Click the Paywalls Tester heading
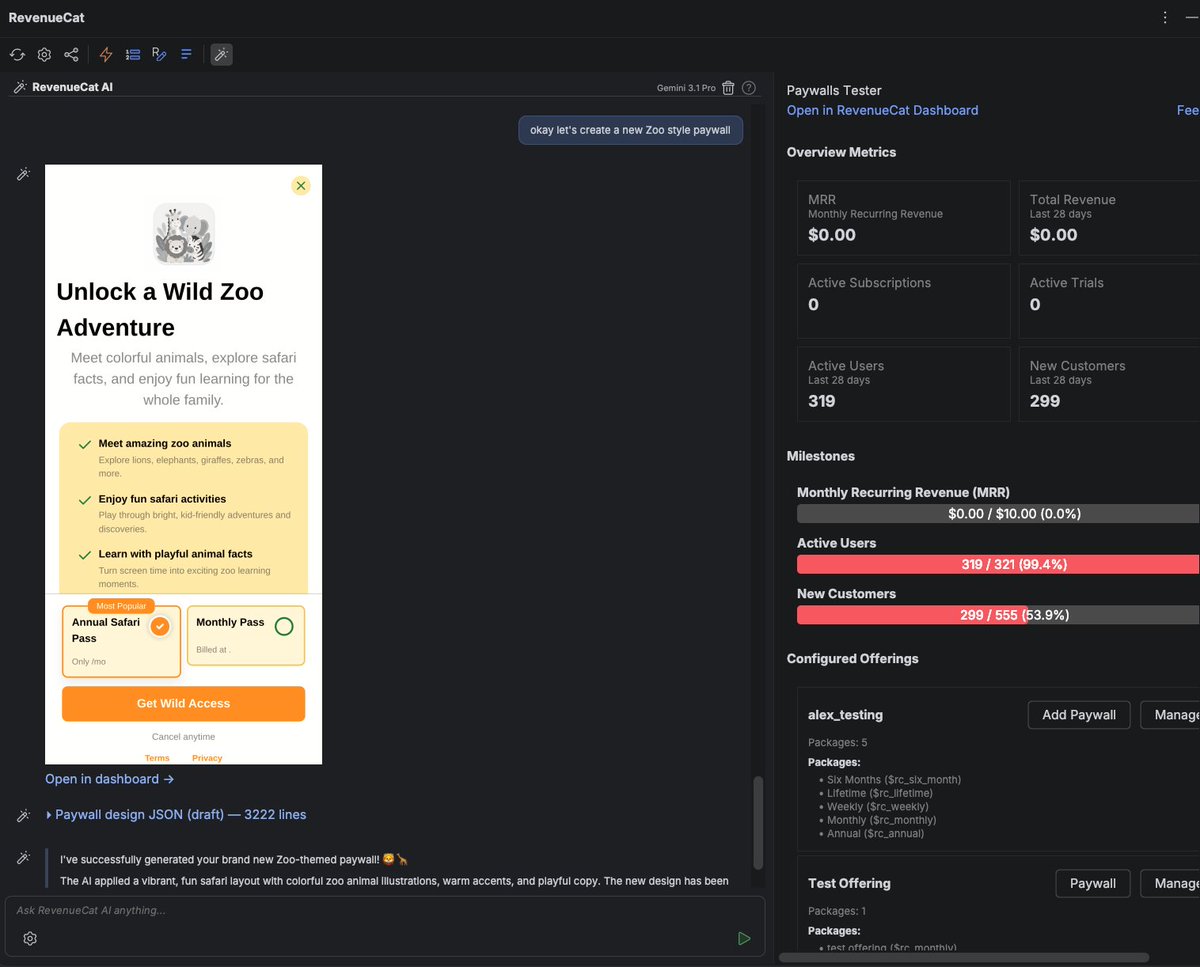Screen dimensions: 1200x967 point(834,90)
